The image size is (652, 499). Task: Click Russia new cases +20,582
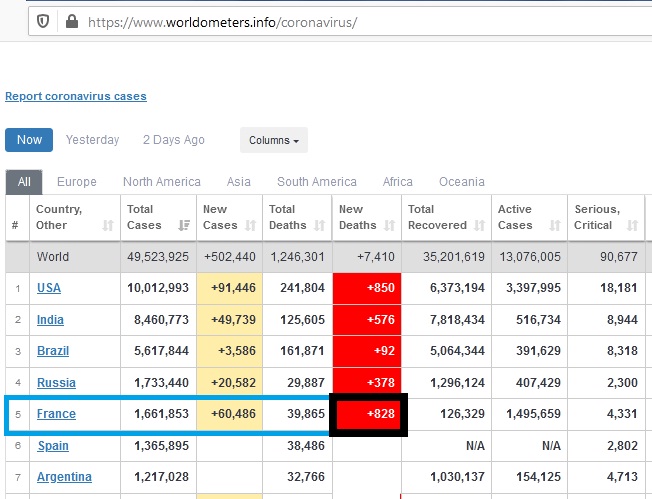233,383
